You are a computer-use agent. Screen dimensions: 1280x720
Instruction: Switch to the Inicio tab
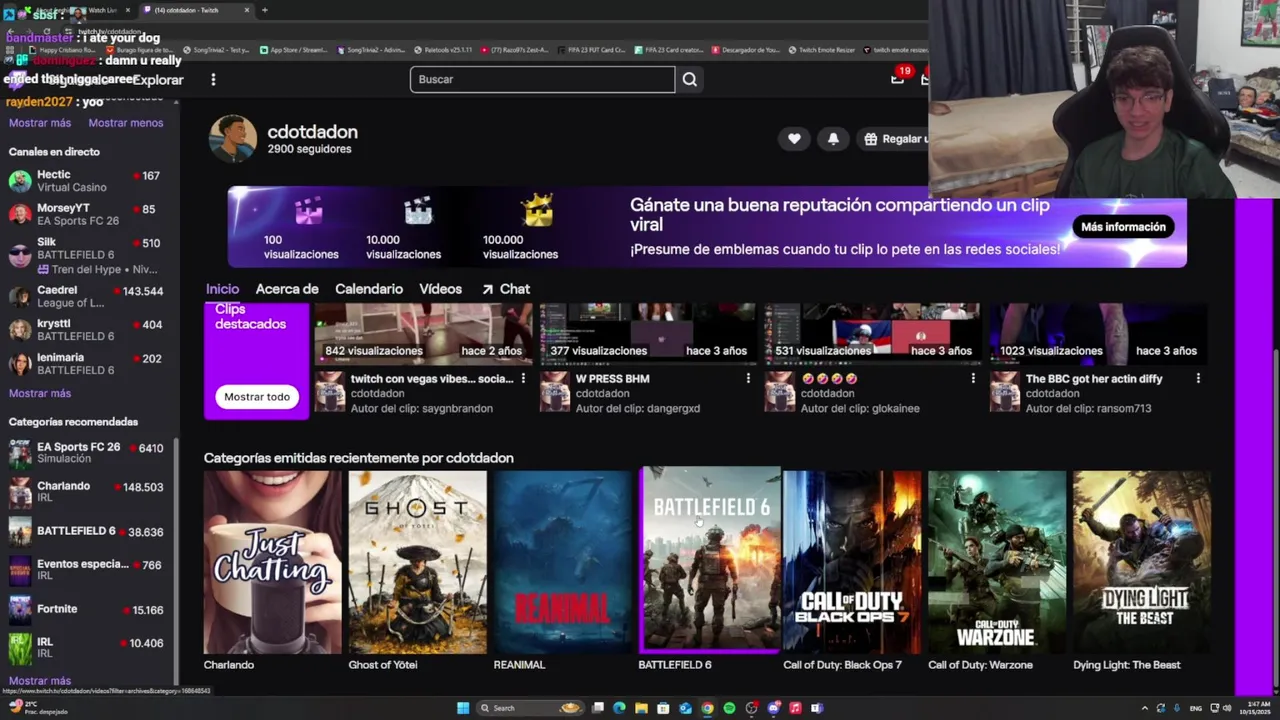click(x=222, y=289)
